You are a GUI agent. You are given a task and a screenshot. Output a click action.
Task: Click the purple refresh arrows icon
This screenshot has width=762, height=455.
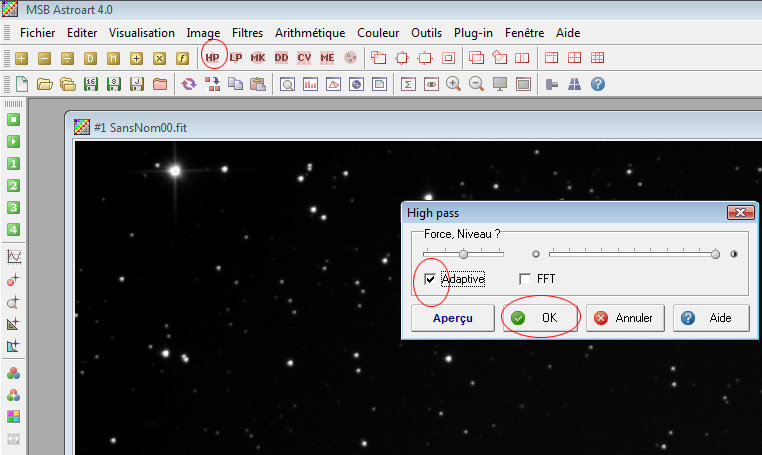tap(189, 84)
